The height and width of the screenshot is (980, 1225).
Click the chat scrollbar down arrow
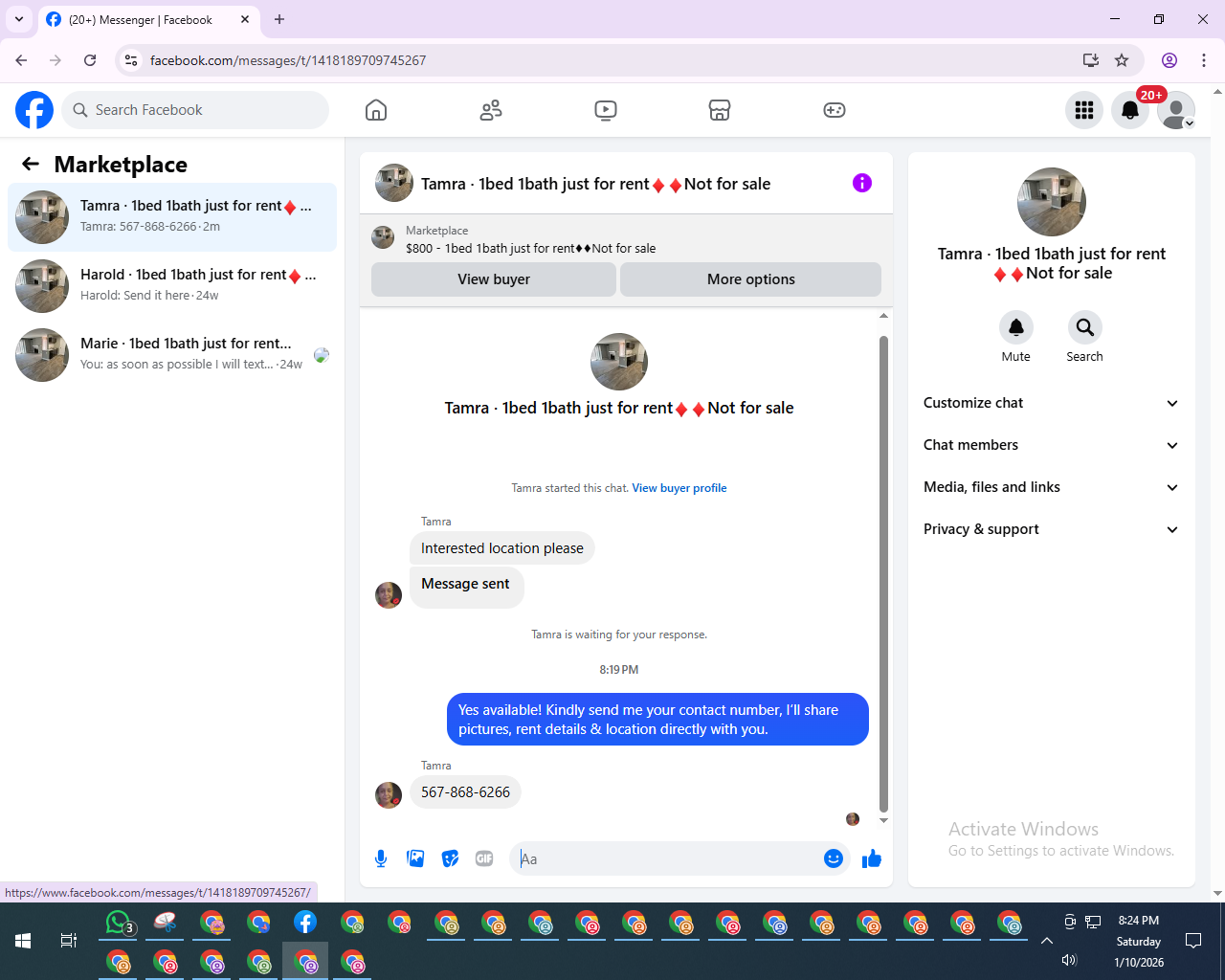[x=883, y=820]
